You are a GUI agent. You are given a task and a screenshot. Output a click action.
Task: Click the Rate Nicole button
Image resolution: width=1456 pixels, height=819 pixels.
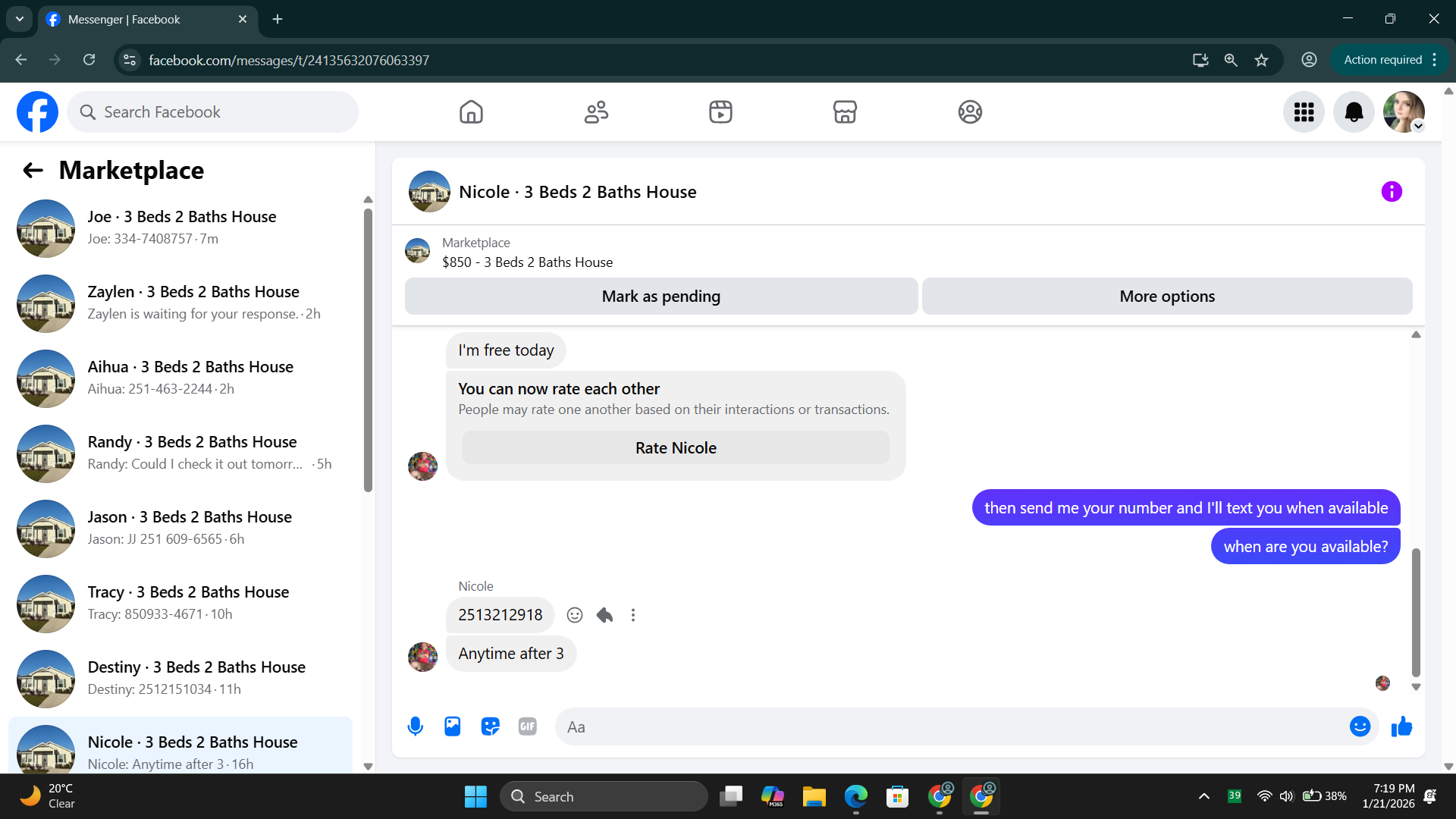click(x=675, y=448)
